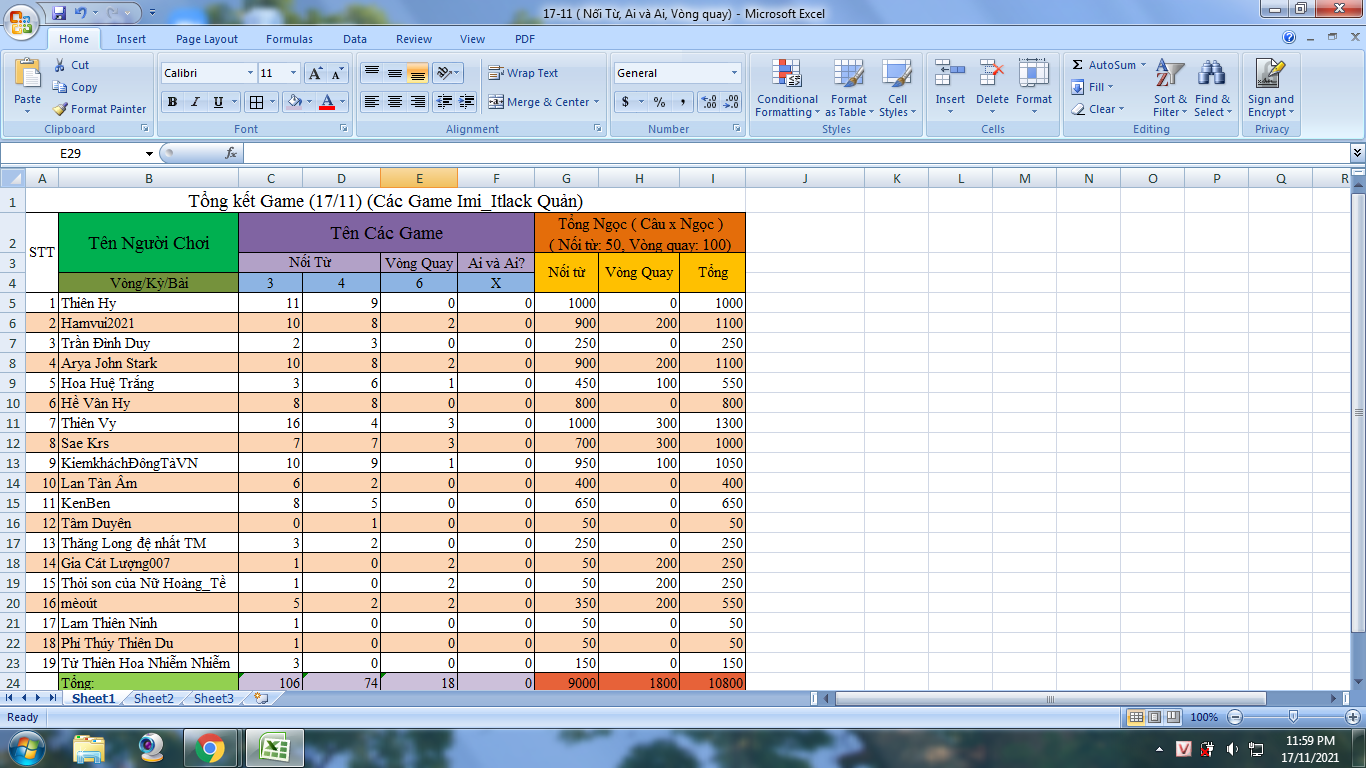The height and width of the screenshot is (768, 1366).
Task: Open the font size dropdown
Action: (x=293, y=73)
